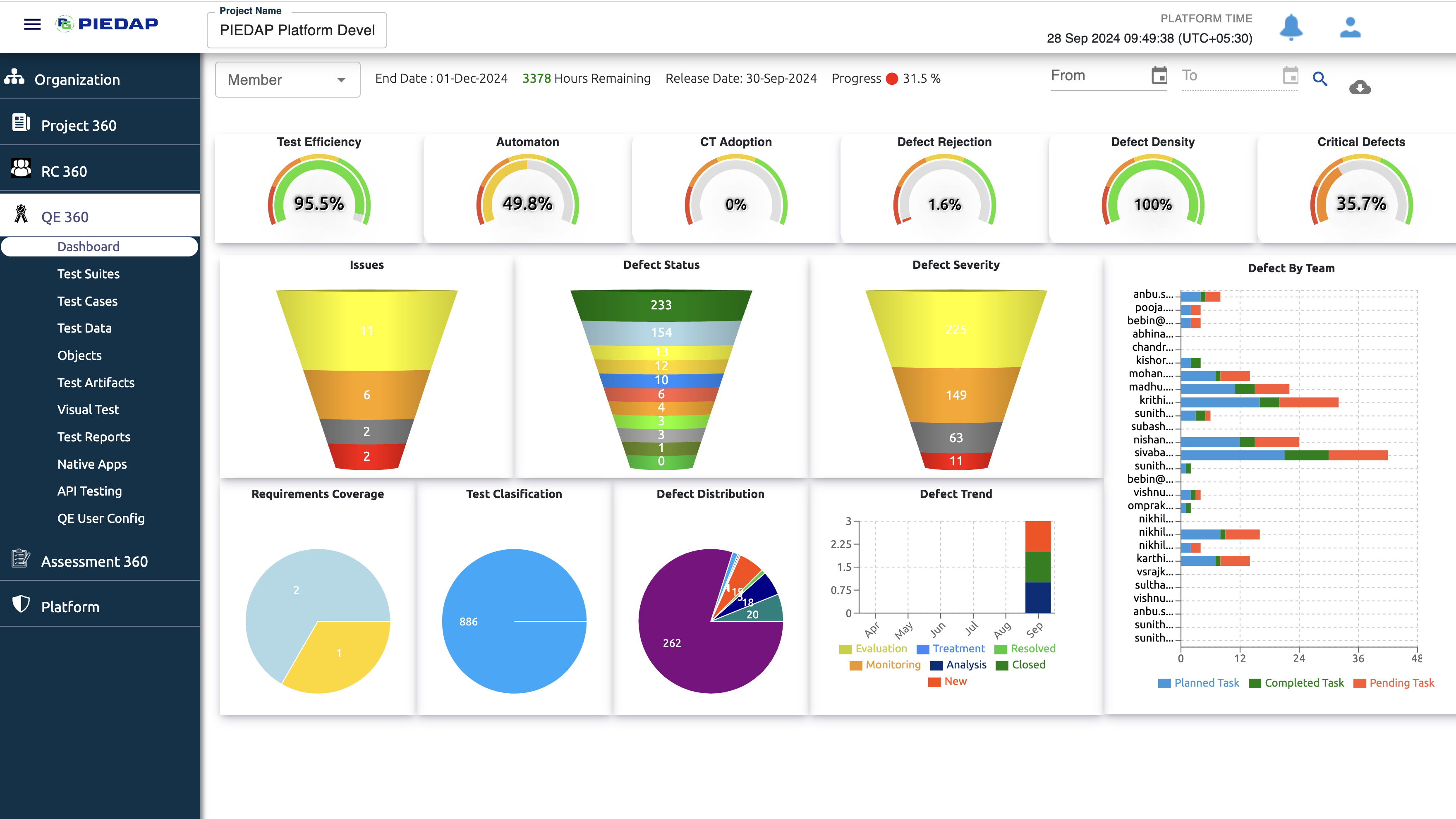Go to Test Suites
This screenshot has width=1456, height=819.
click(88, 273)
